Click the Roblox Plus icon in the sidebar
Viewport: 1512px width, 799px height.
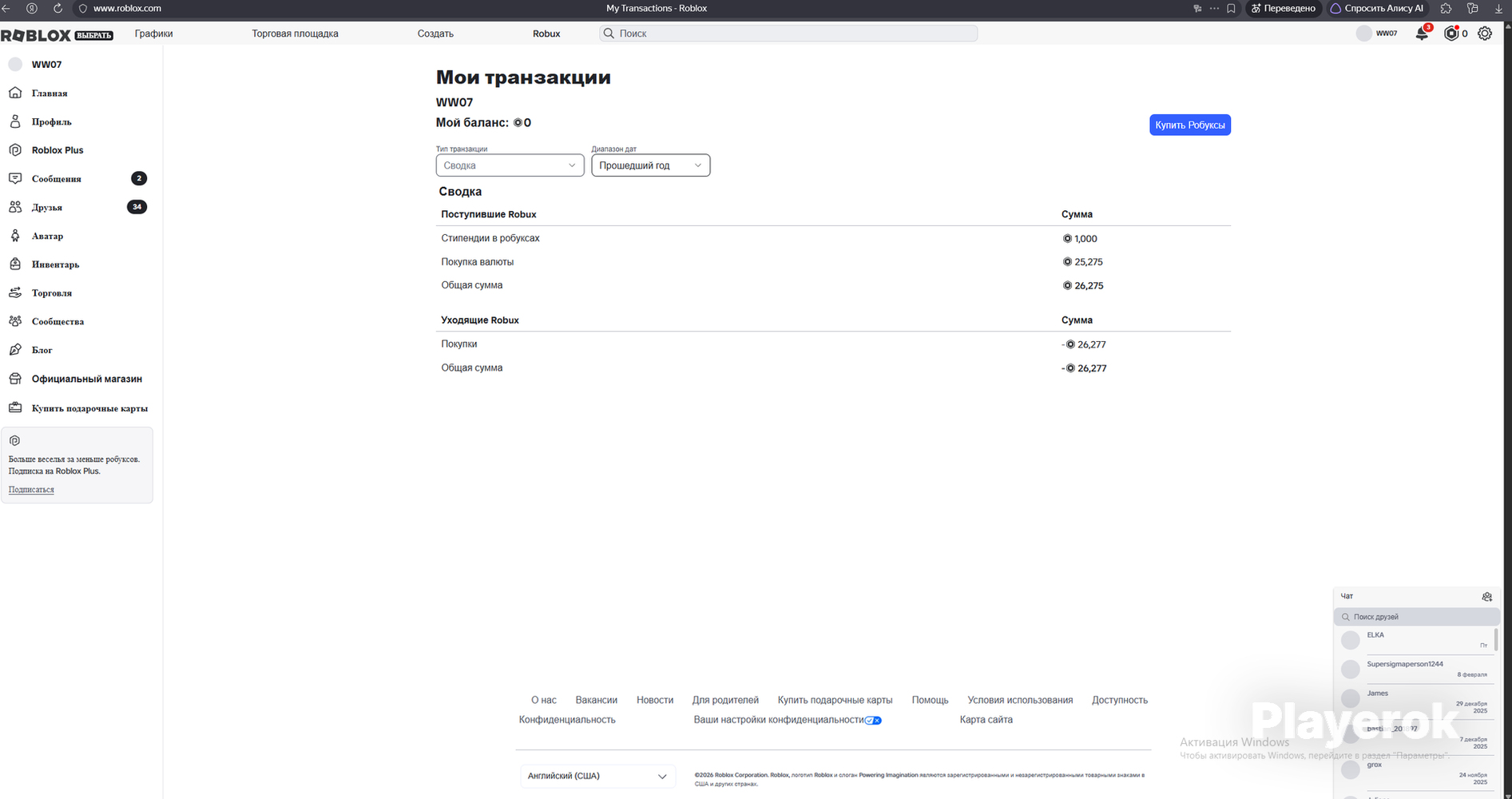coord(15,149)
